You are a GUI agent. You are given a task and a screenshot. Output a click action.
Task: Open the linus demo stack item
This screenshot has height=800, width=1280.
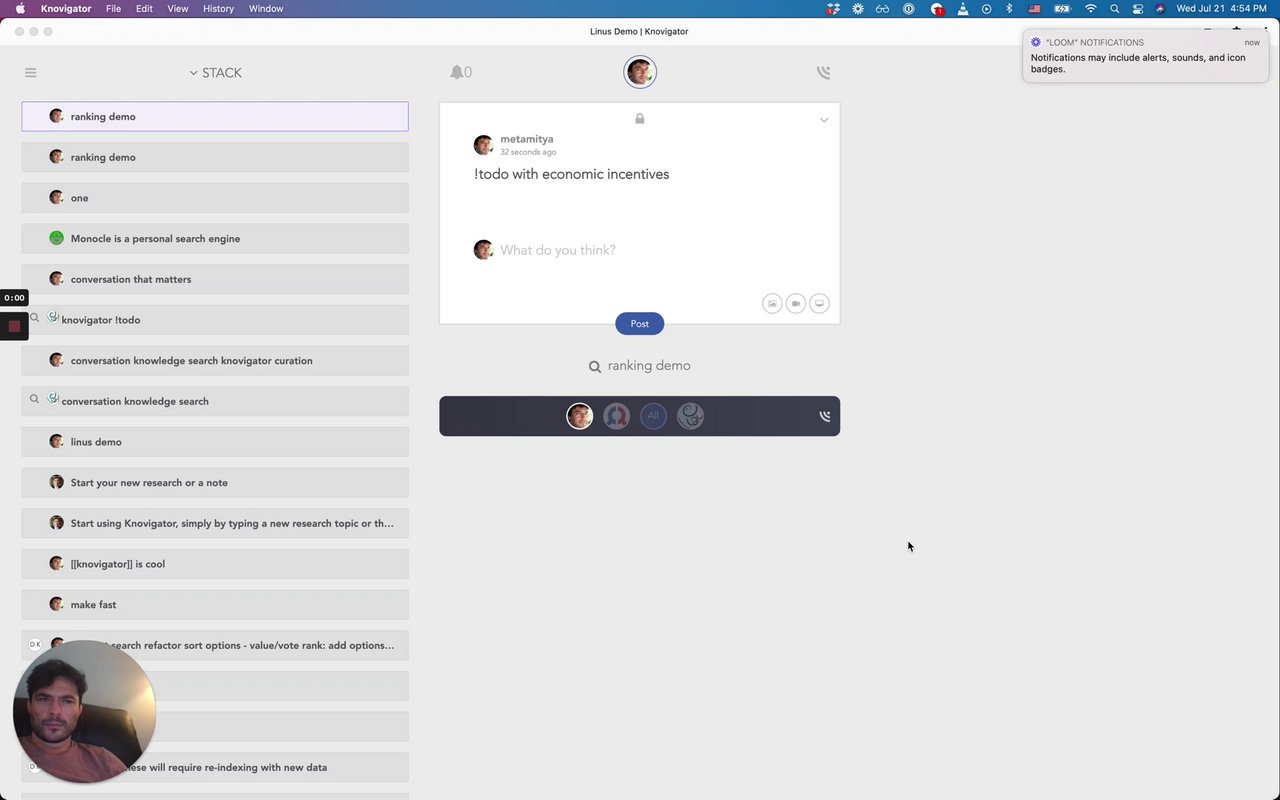(215, 442)
